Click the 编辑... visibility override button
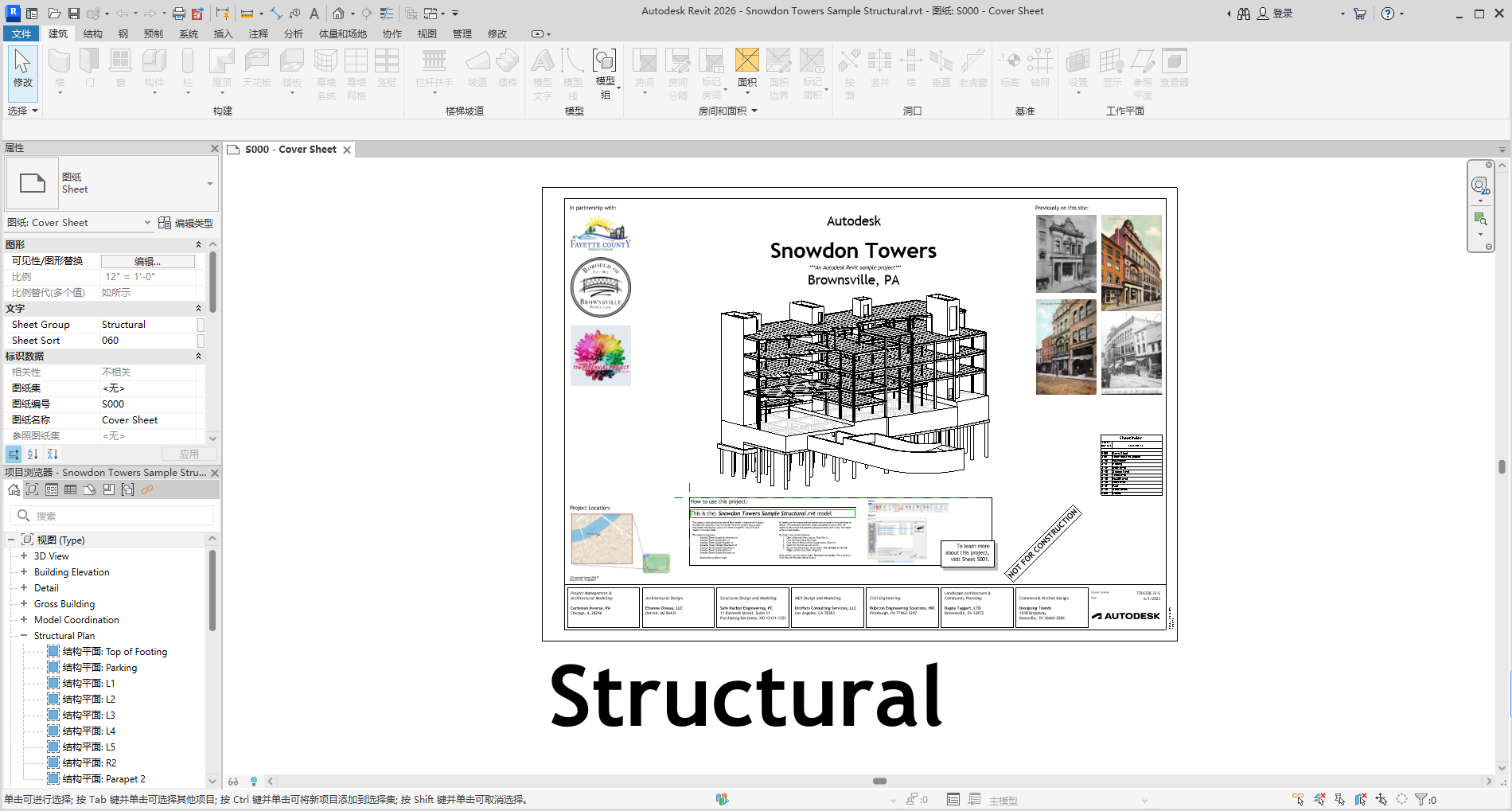 click(147, 261)
